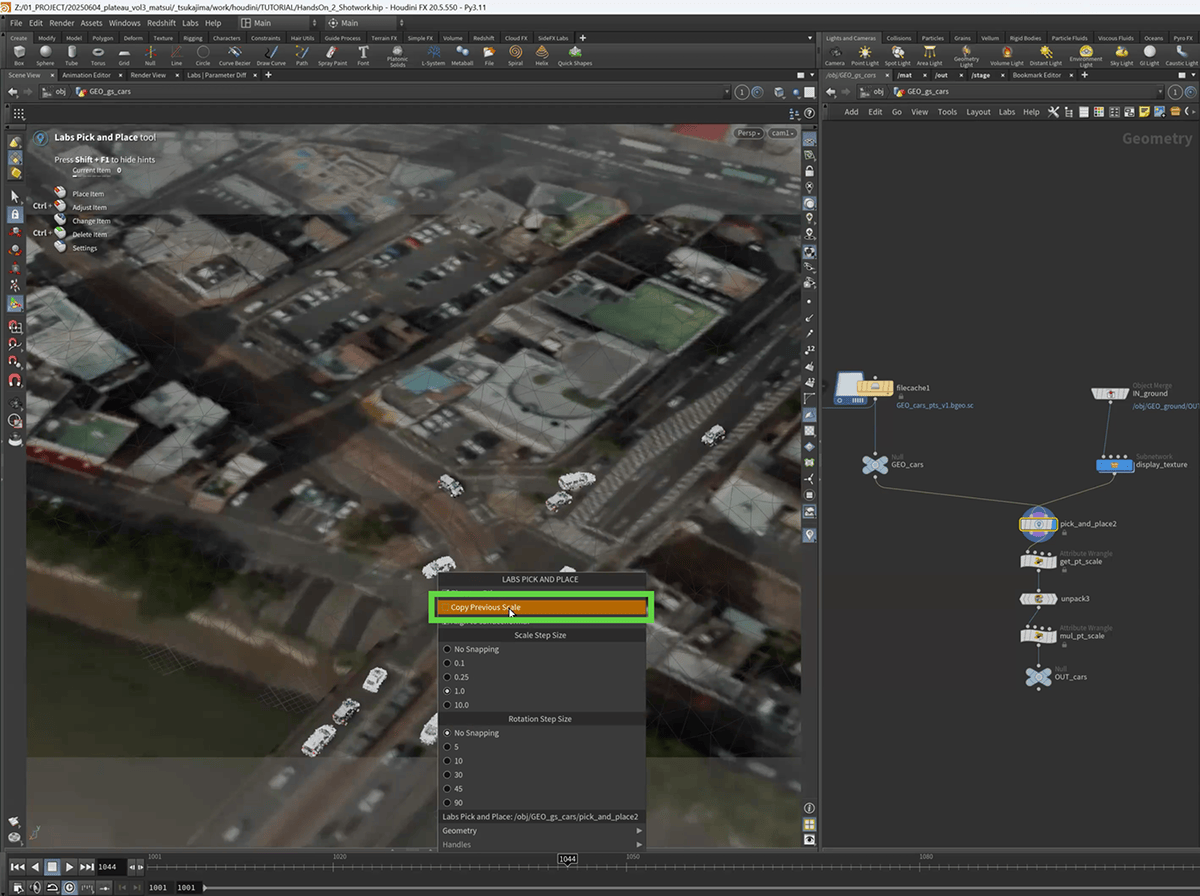
Task: Open the Layout menu in network editor
Action: tap(977, 112)
